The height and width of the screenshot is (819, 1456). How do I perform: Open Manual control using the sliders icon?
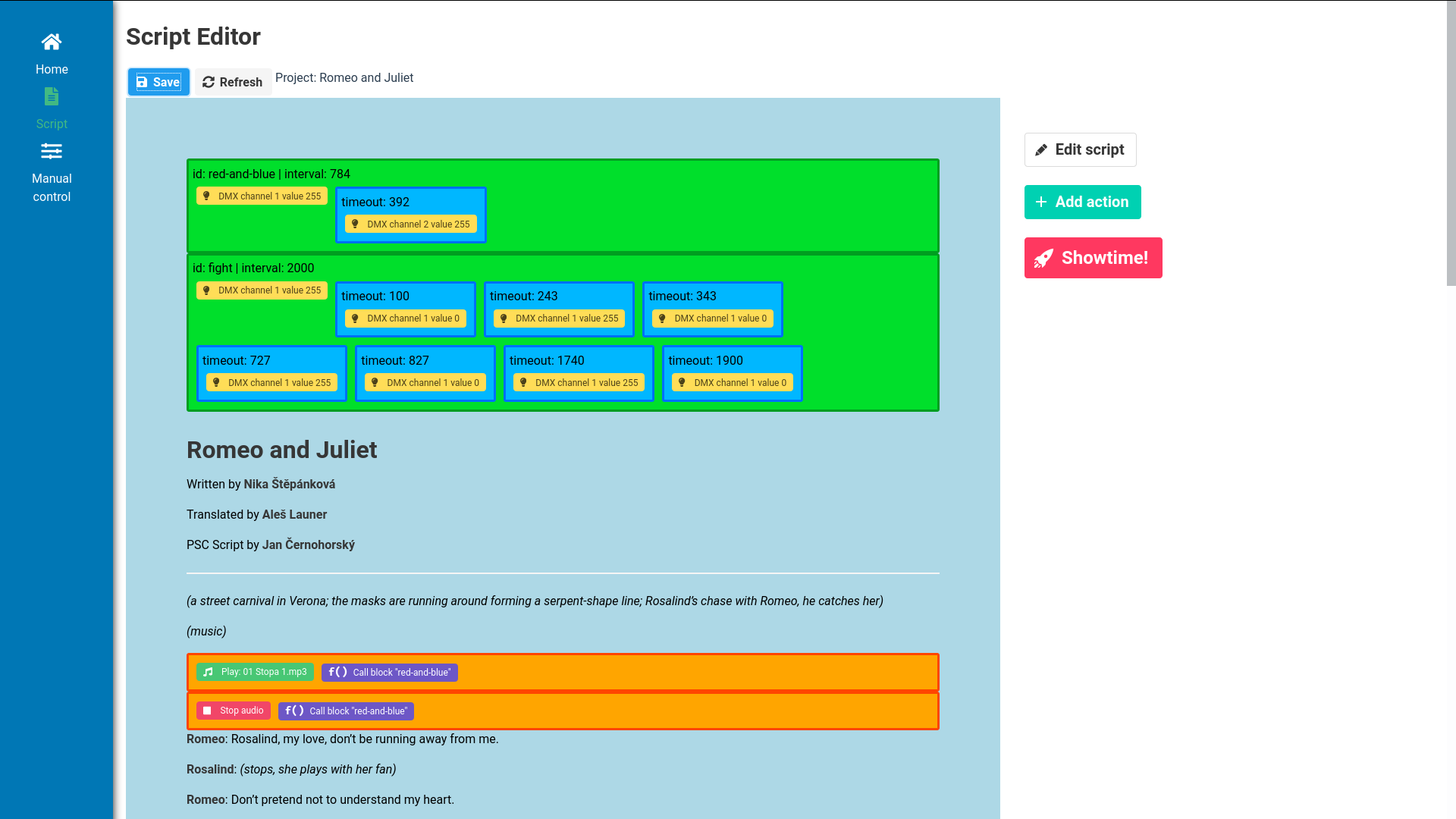click(x=52, y=151)
